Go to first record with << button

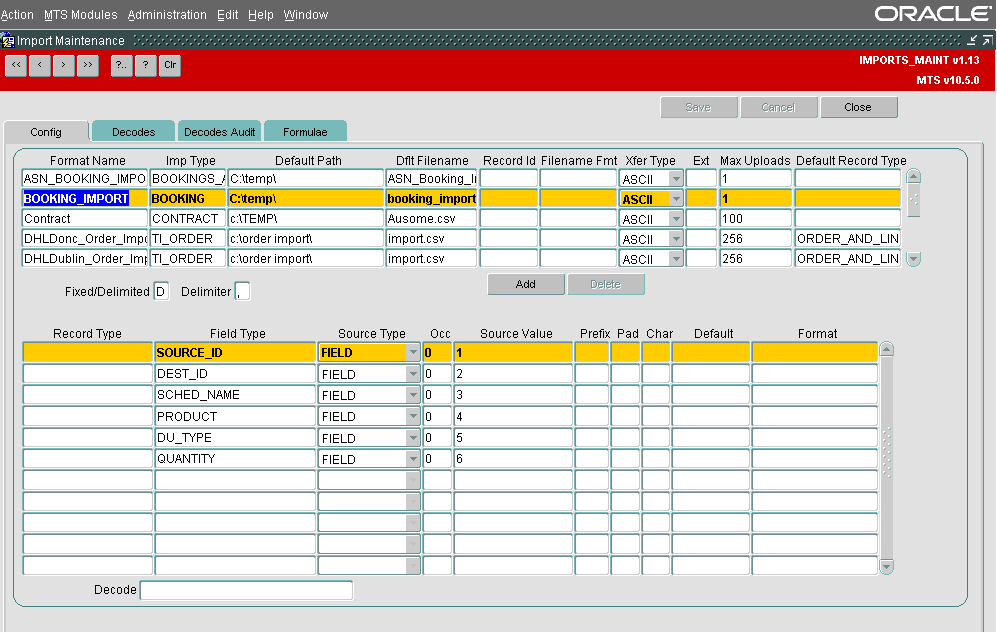pyautogui.click(x=16, y=65)
